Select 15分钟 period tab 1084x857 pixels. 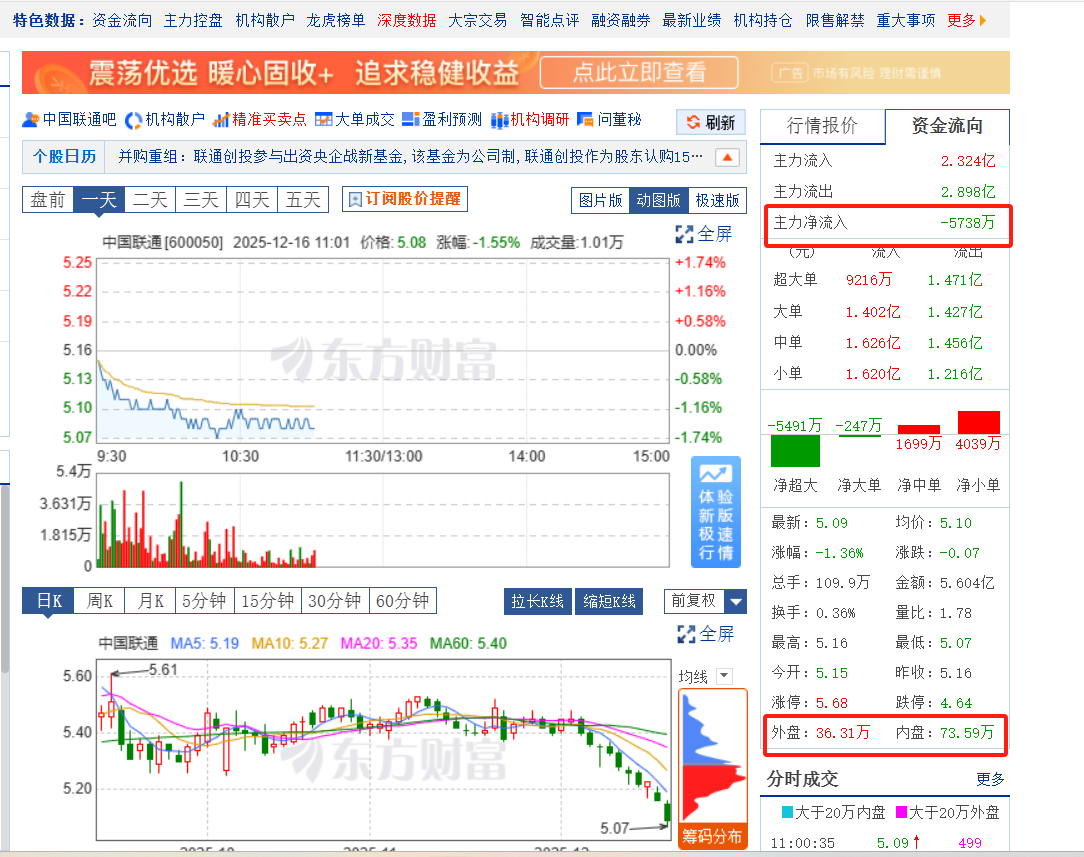tap(268, 601)
